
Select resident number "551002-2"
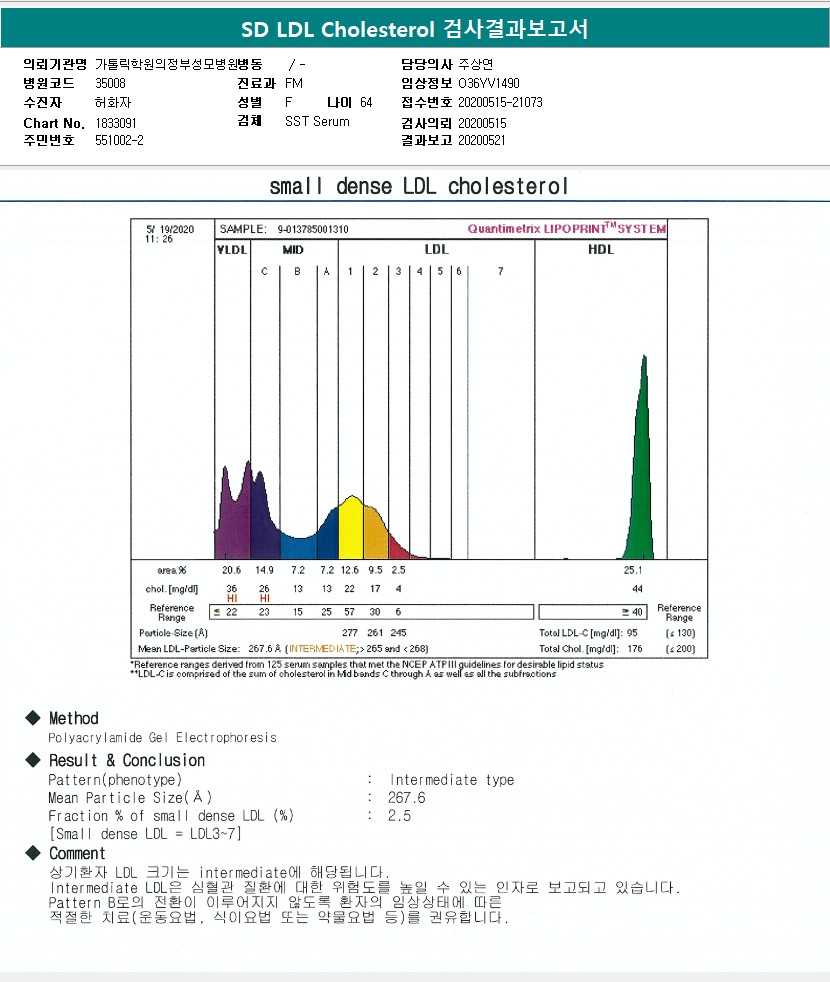[119, 140]
